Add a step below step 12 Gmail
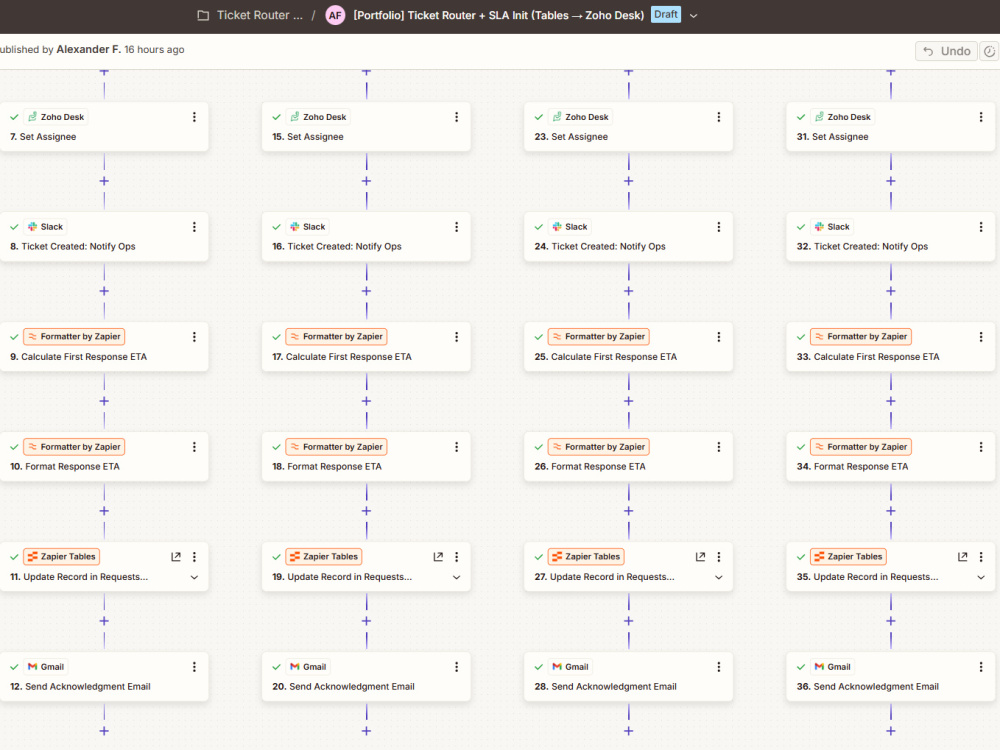Screen dimensions: 1000x750 coord(104,731)
